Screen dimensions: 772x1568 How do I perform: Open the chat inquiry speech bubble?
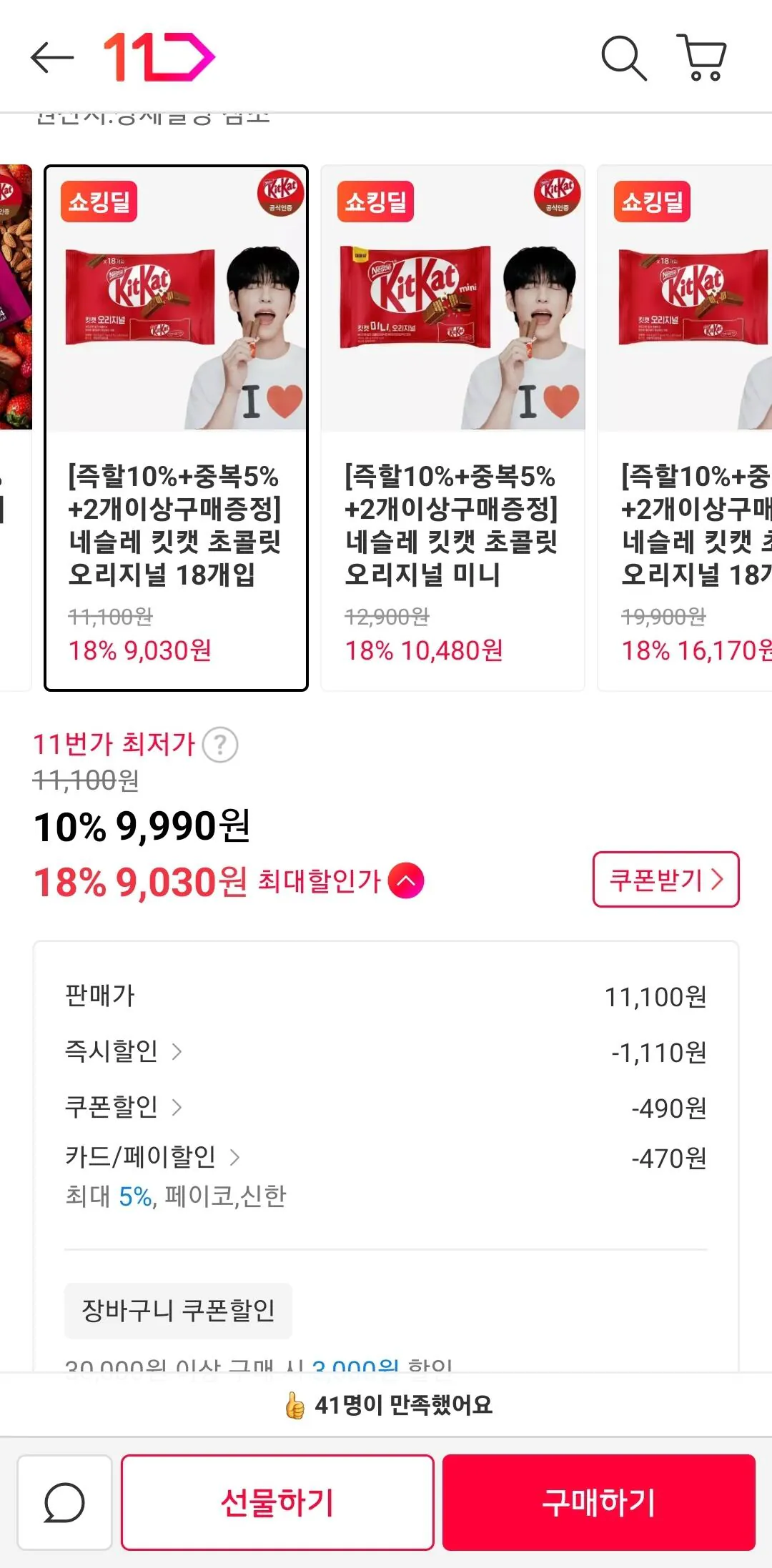(64, 1502)
